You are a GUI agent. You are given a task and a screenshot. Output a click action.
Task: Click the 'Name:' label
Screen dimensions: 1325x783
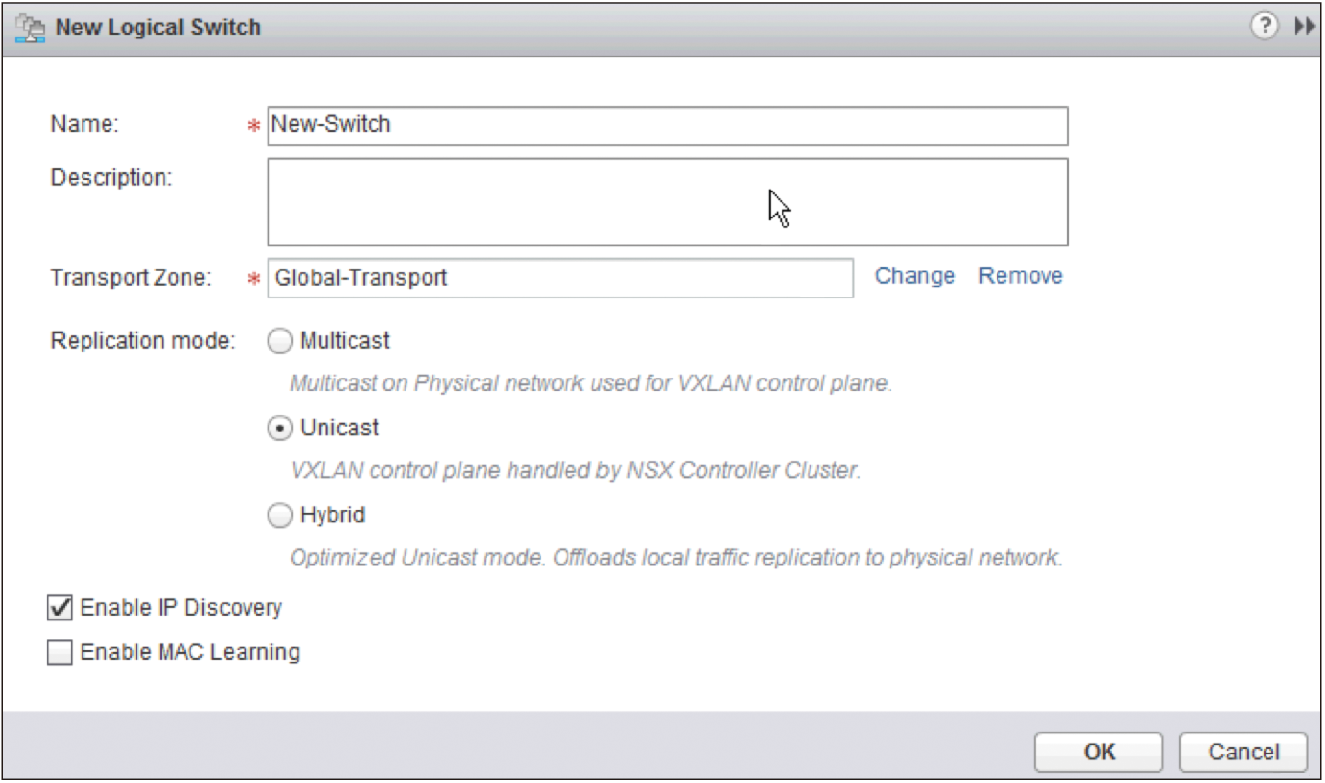[85, 125]
